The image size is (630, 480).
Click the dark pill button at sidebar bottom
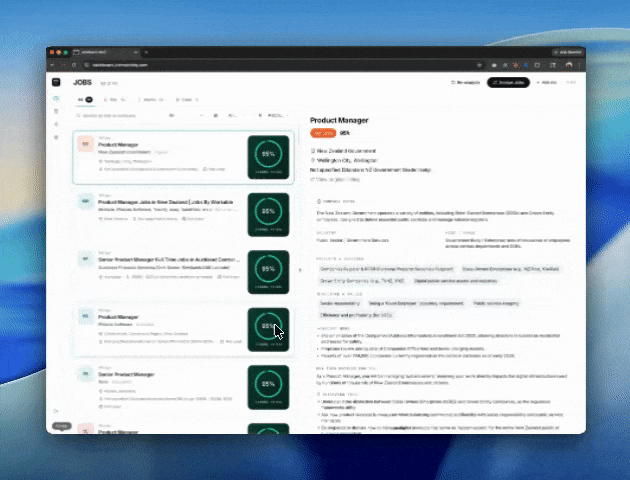61,426
